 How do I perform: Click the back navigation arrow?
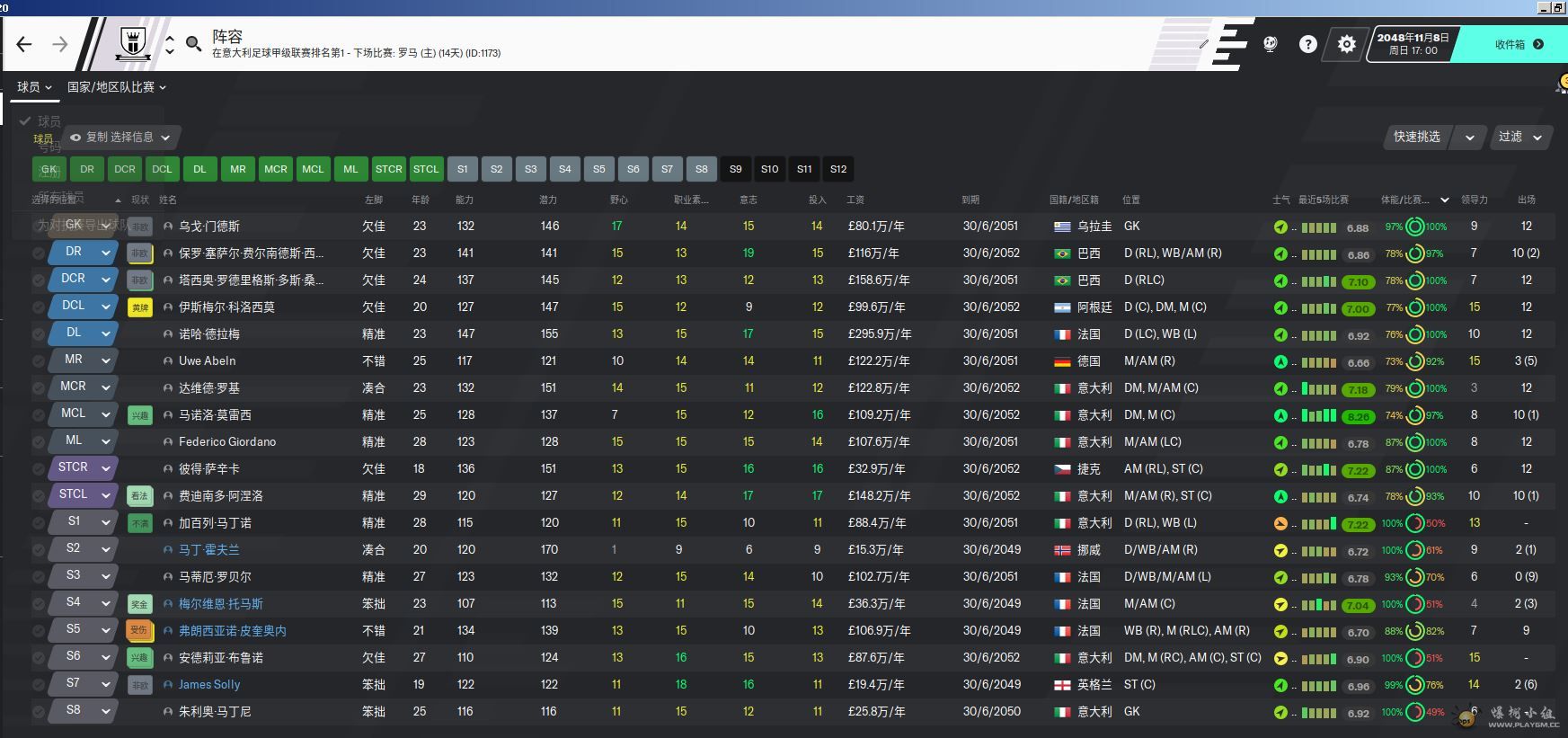click(x=24, y=44)
